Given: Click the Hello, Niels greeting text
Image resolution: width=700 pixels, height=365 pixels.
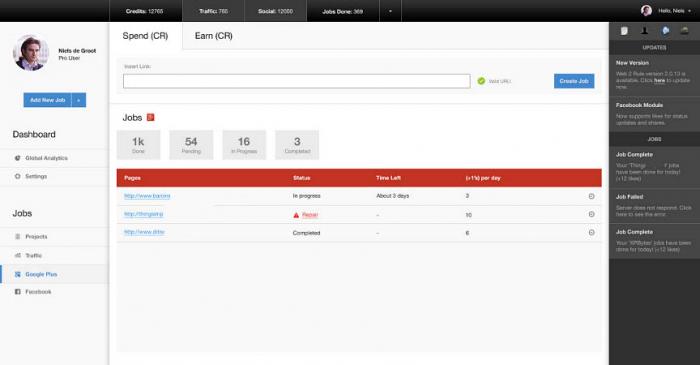Looking at the screenshot, I should pyautogui.click(x=671, y=11).
